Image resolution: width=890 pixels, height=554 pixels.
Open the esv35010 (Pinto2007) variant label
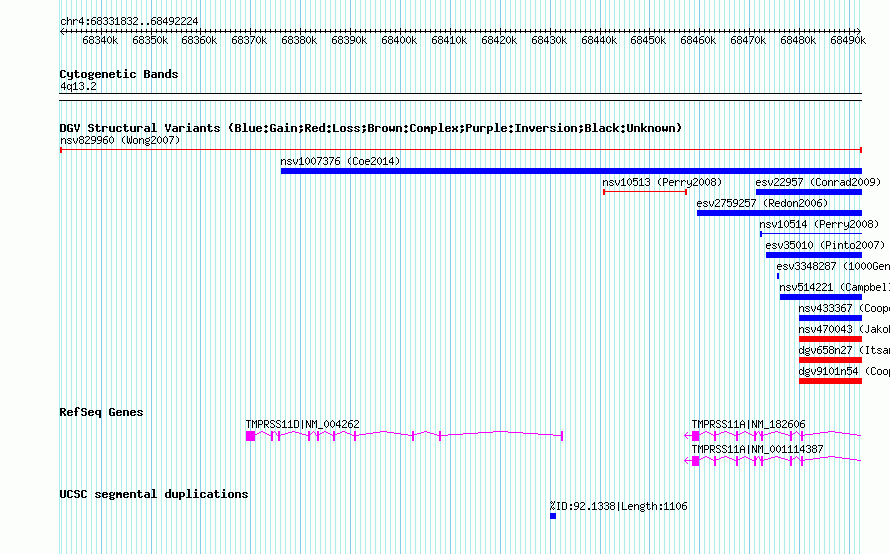tap(825, 245)
